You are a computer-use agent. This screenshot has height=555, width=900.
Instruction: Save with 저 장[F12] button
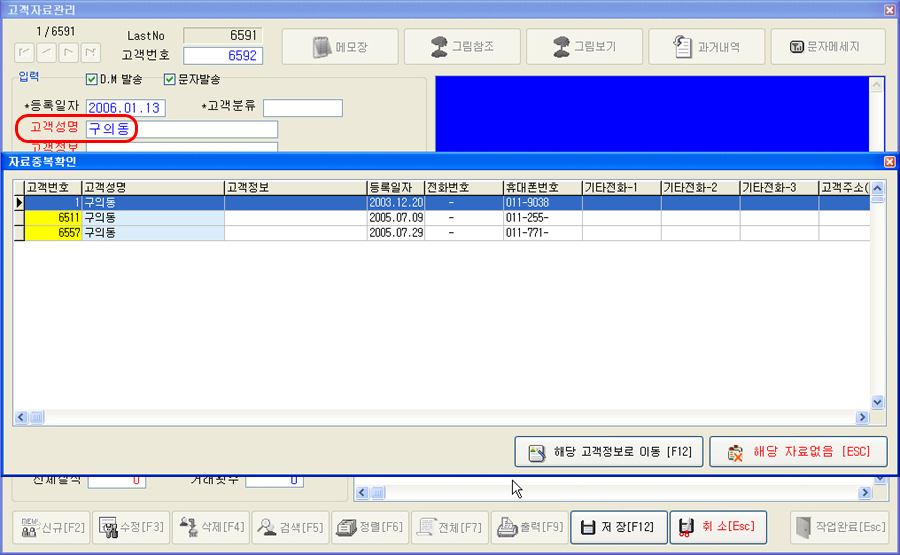pos(619,527)
